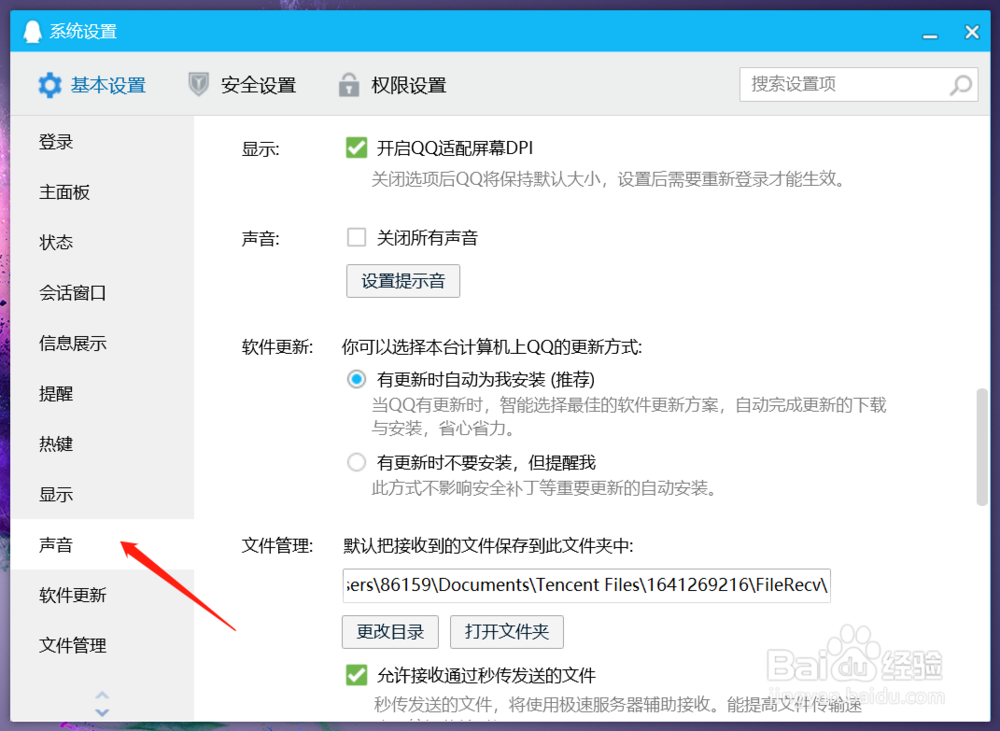Click the 打开文件夹 button
This screenshot has height=731, width=1000.
click(x=507, y=631)
